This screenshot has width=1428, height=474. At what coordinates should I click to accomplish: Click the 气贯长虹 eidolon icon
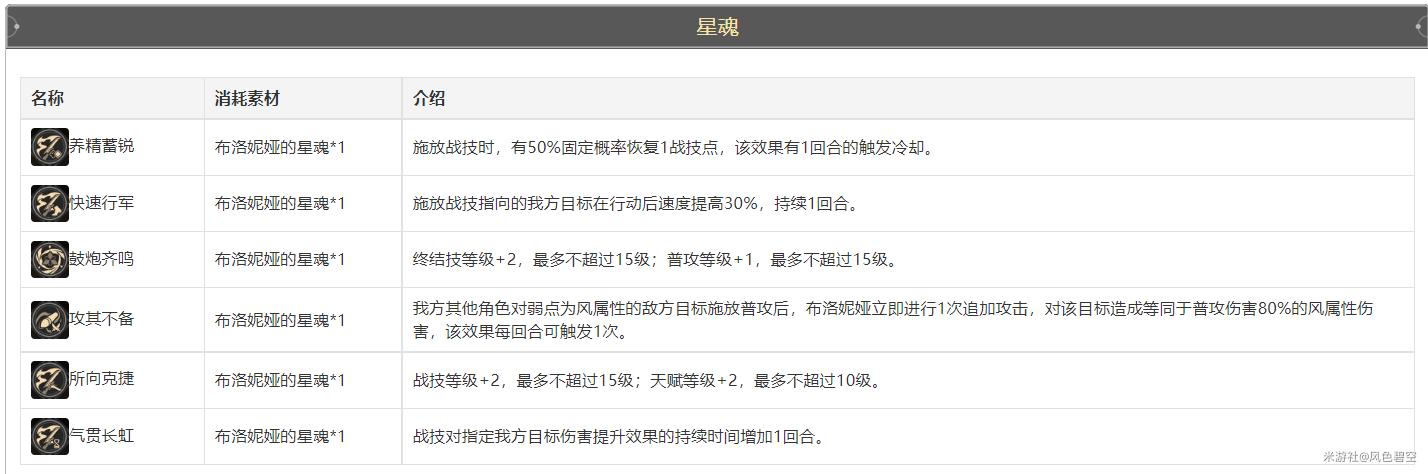50,437
